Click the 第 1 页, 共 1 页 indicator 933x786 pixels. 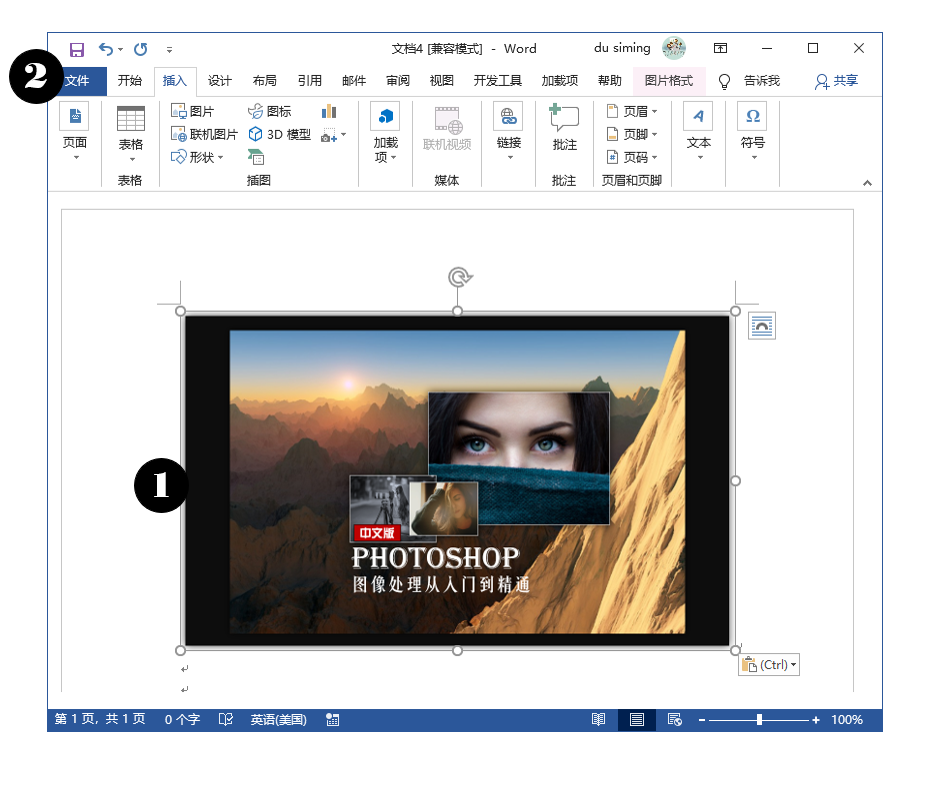(100, 719)
